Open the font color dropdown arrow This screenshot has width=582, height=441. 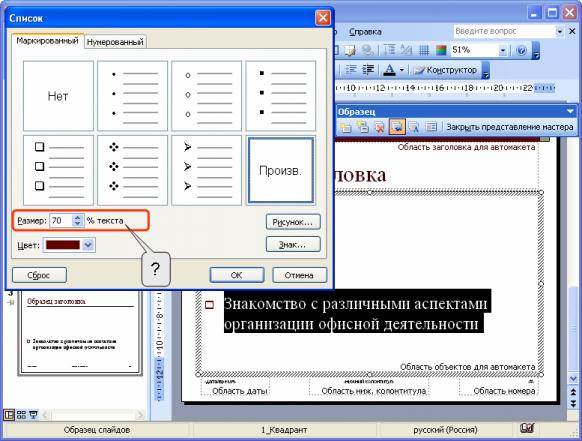[x=402, y=70]
